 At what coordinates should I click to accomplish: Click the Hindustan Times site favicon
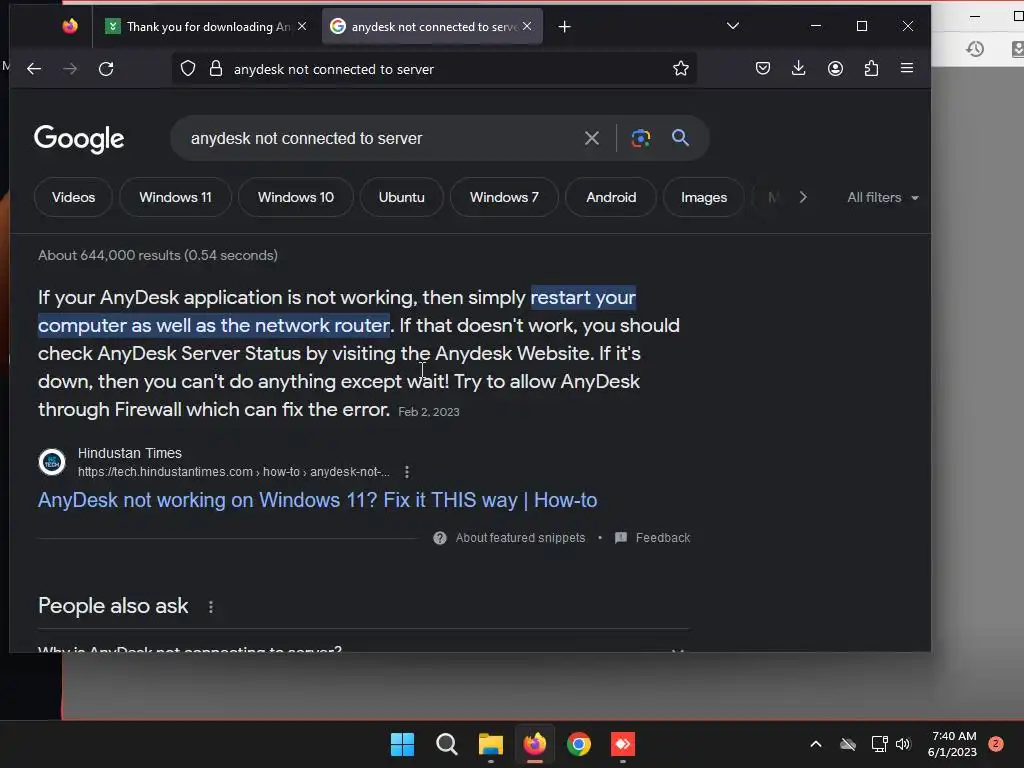pyautogui.click(x=52, y=462)
